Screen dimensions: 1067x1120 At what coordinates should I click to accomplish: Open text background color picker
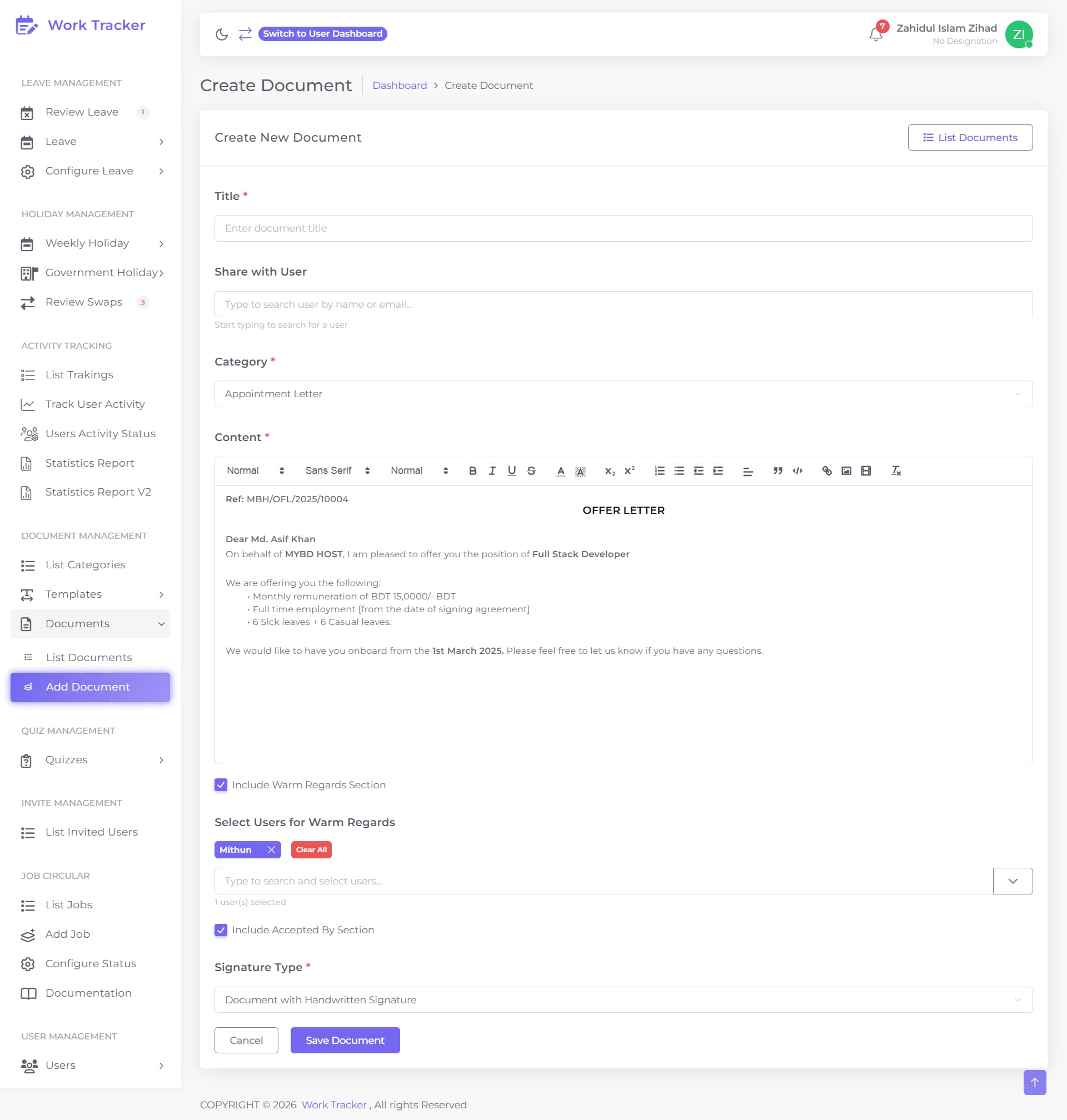click(580, 471)
